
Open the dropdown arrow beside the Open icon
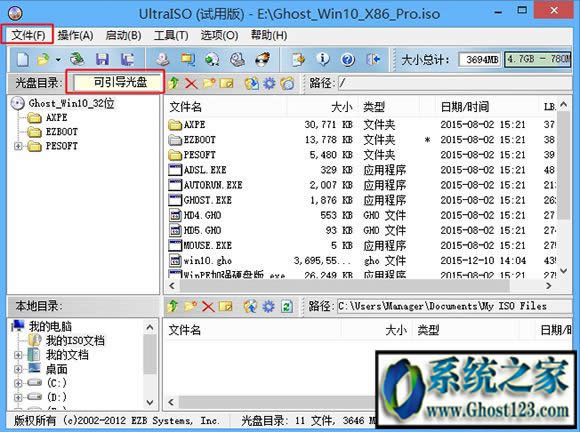[58, 59]
